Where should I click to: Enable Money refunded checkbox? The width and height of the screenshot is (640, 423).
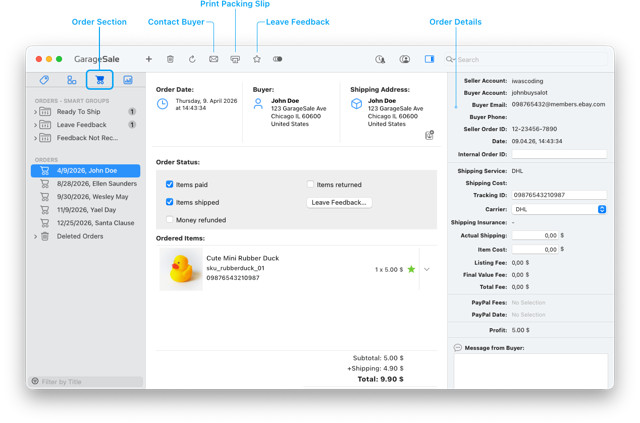click(x=169, y=220)
